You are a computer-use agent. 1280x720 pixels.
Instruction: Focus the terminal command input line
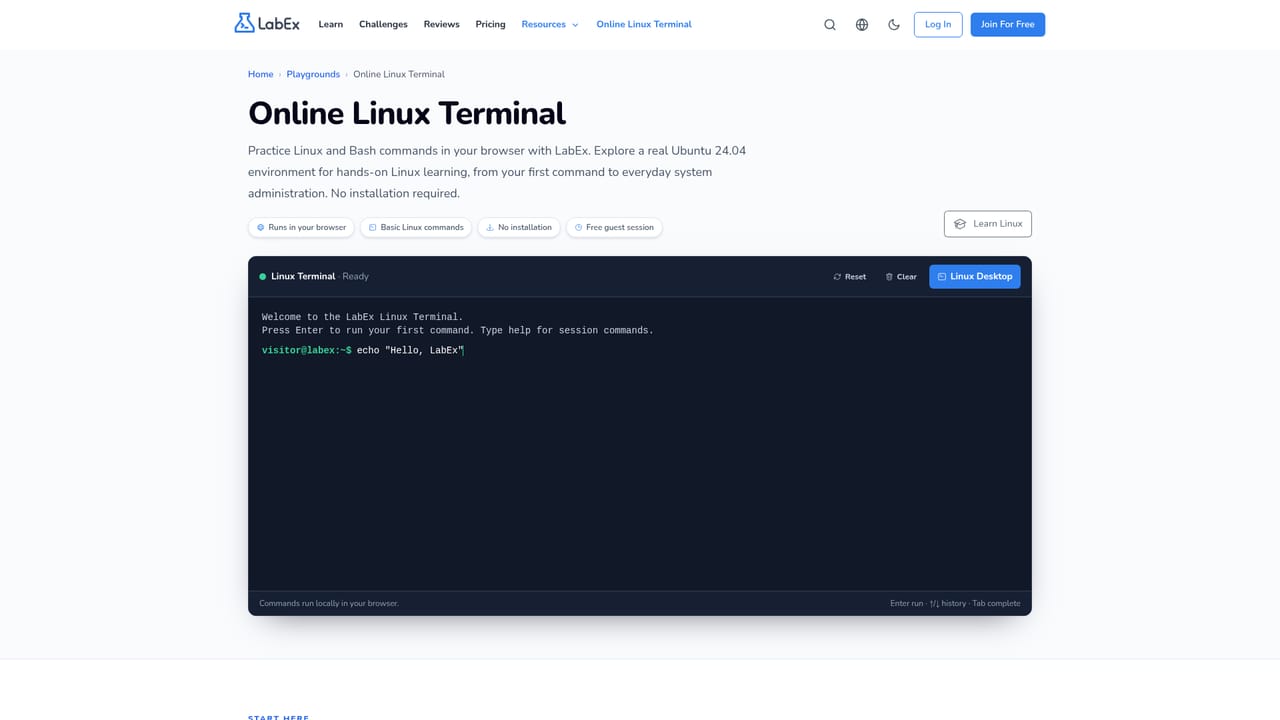[x=640, y=350]
